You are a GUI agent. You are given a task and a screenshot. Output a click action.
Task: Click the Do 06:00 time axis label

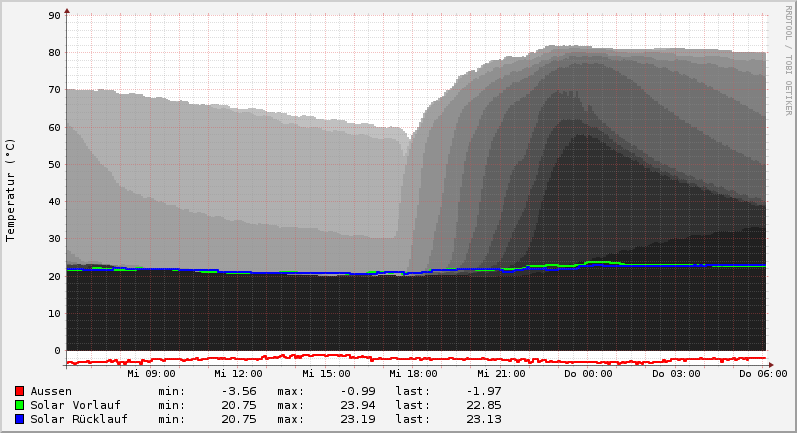point(761,374)
